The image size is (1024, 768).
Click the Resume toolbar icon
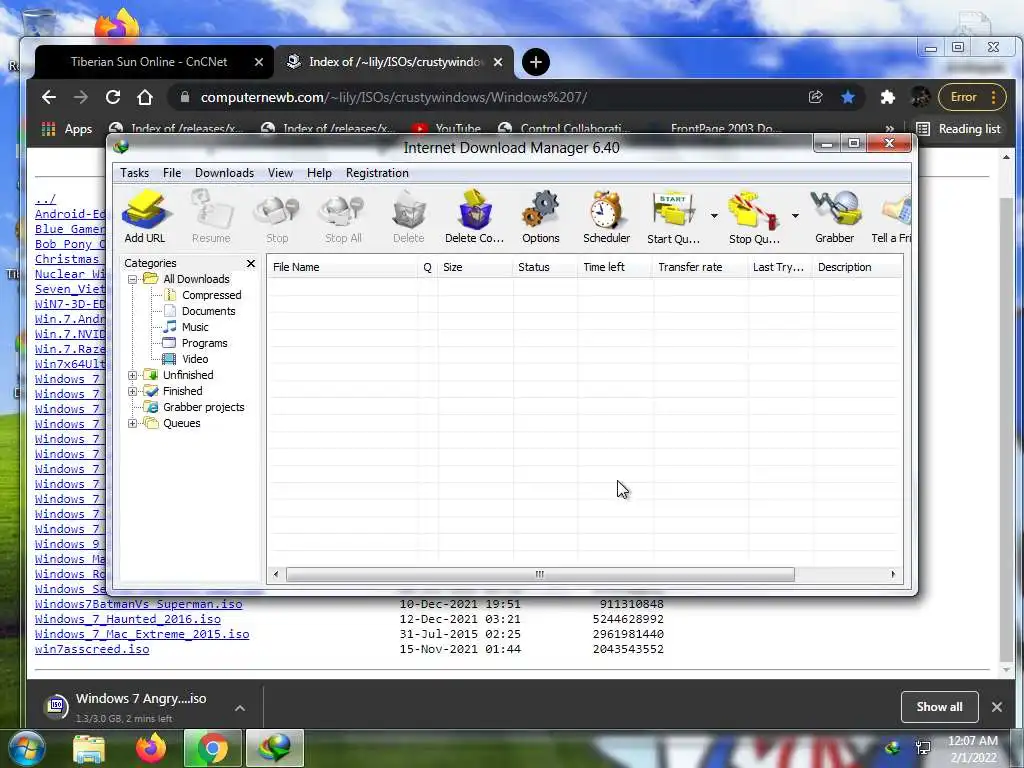(211, 217)
